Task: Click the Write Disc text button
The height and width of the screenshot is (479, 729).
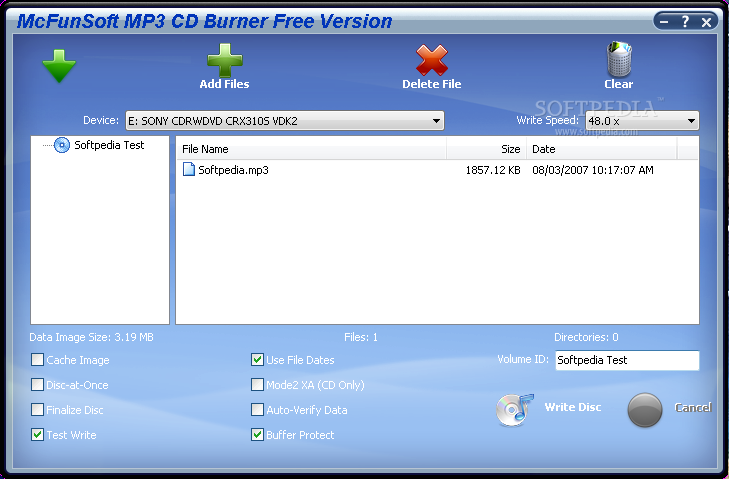Action: click(x=573, y=407)
